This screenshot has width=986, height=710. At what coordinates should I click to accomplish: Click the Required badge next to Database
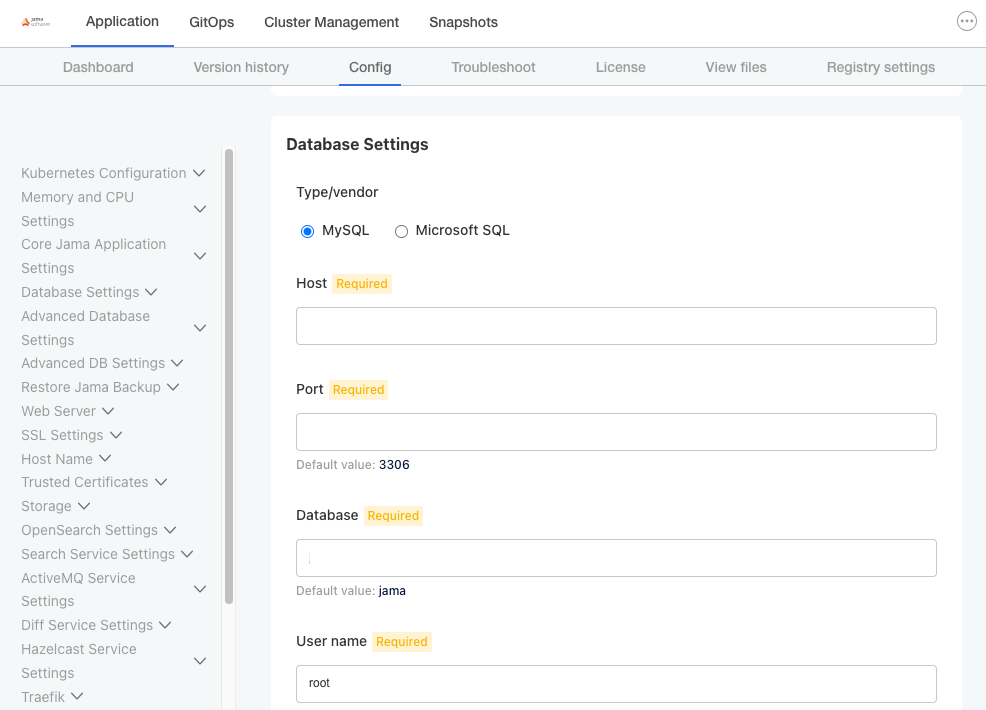[x=393, y=516]
